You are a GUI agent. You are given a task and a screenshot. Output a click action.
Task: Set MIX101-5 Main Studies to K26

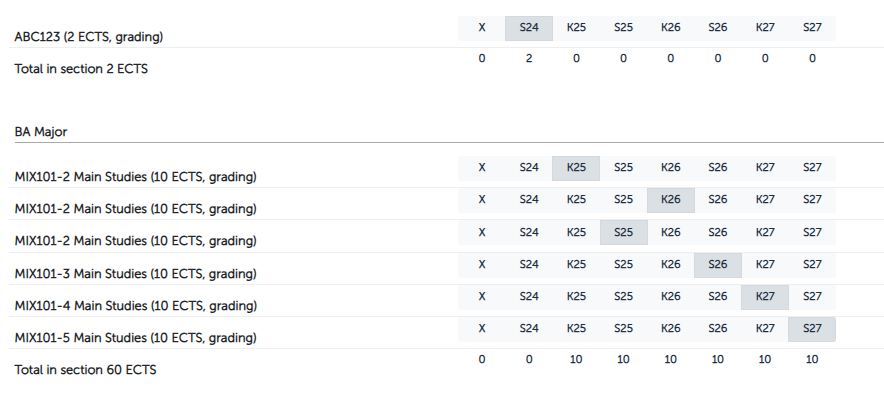point(671,329)
